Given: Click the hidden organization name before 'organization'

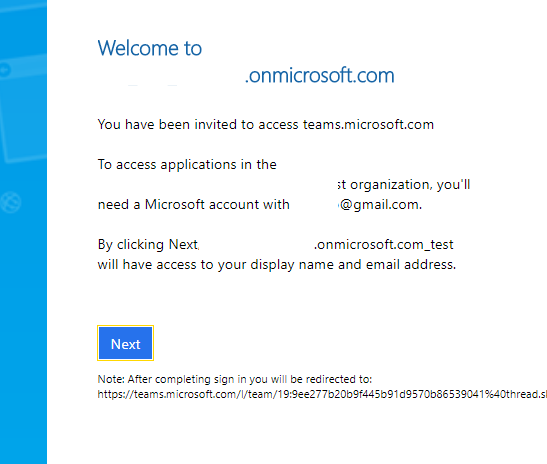Looking at the screenshot, I should click(218, 185).
